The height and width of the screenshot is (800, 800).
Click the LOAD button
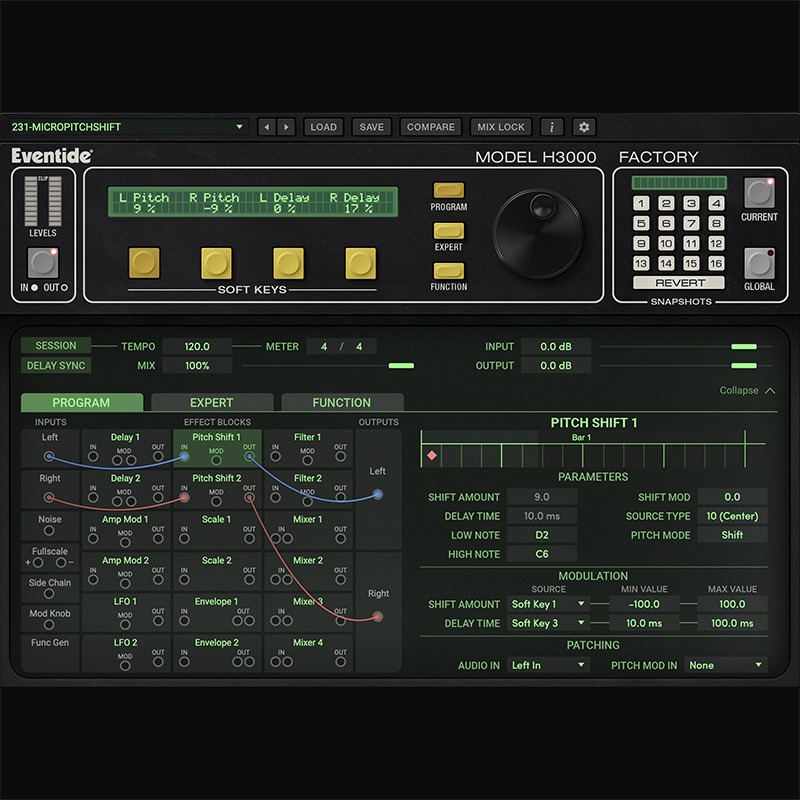323,127
